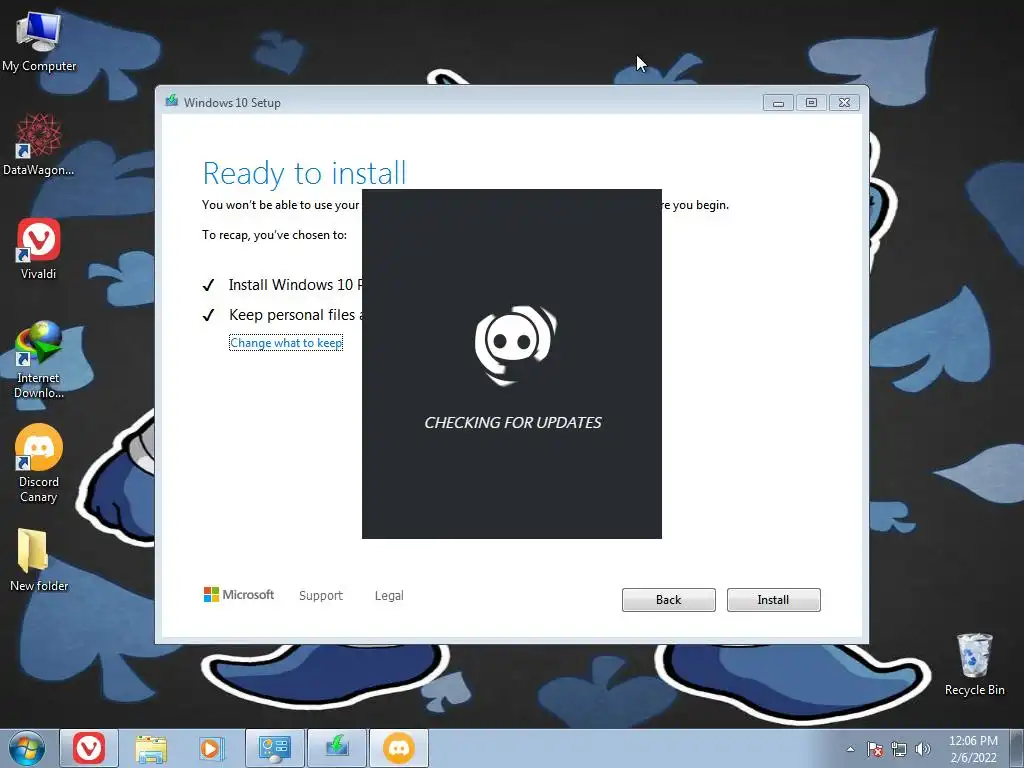Open the Support link

pos(321,596)
